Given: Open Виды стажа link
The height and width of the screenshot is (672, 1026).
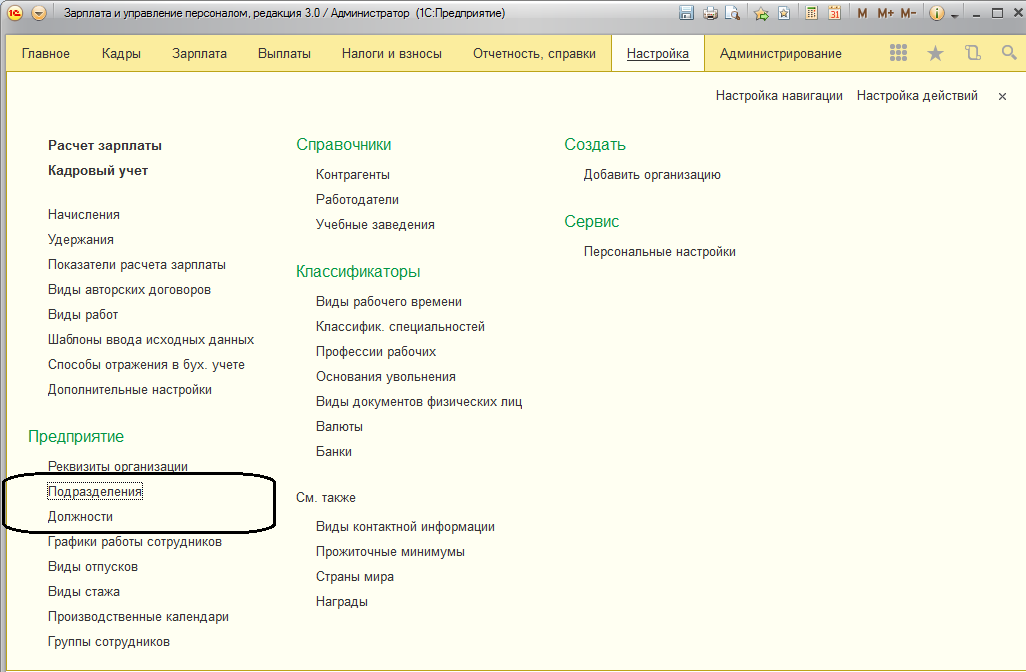Looking at the screenshot, I should click(x=84, y=592).
